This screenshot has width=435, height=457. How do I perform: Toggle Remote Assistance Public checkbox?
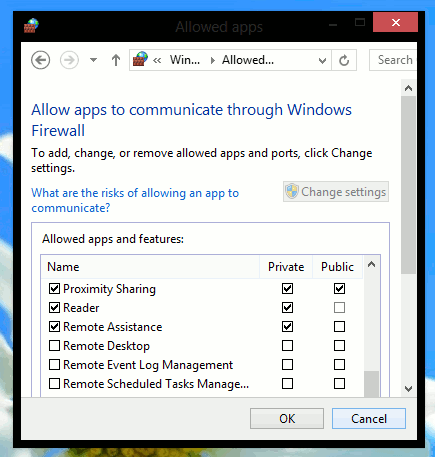point(339,326)
